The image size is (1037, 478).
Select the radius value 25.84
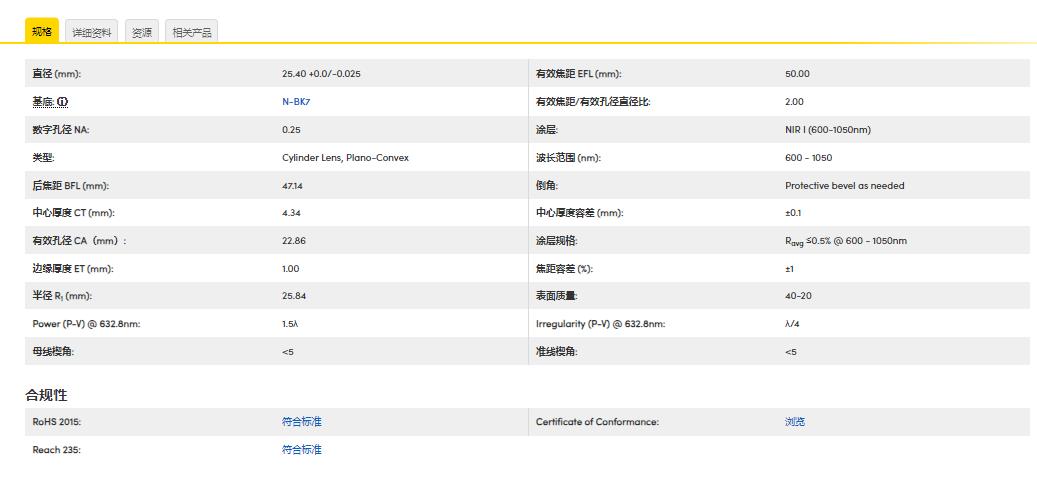294,296
